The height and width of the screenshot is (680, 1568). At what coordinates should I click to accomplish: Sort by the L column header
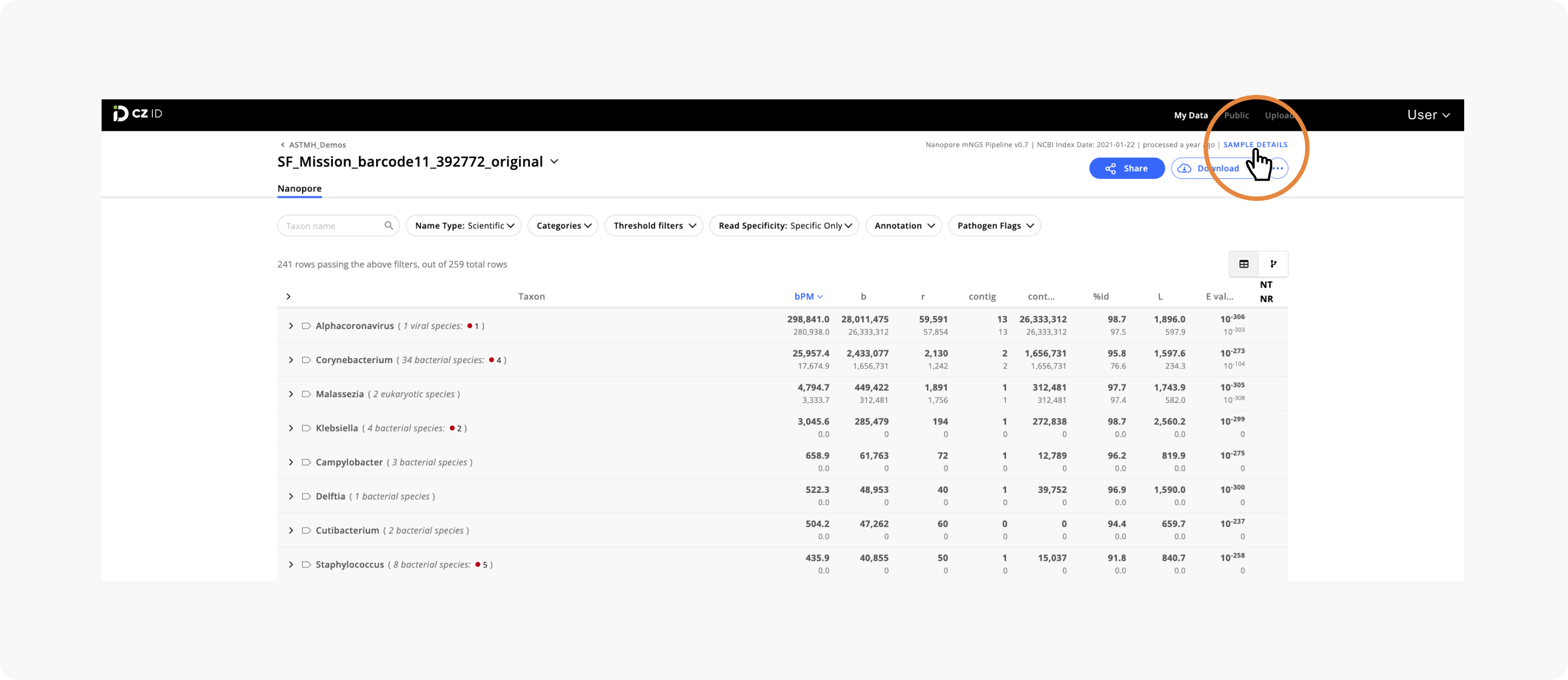point(1160,296)
